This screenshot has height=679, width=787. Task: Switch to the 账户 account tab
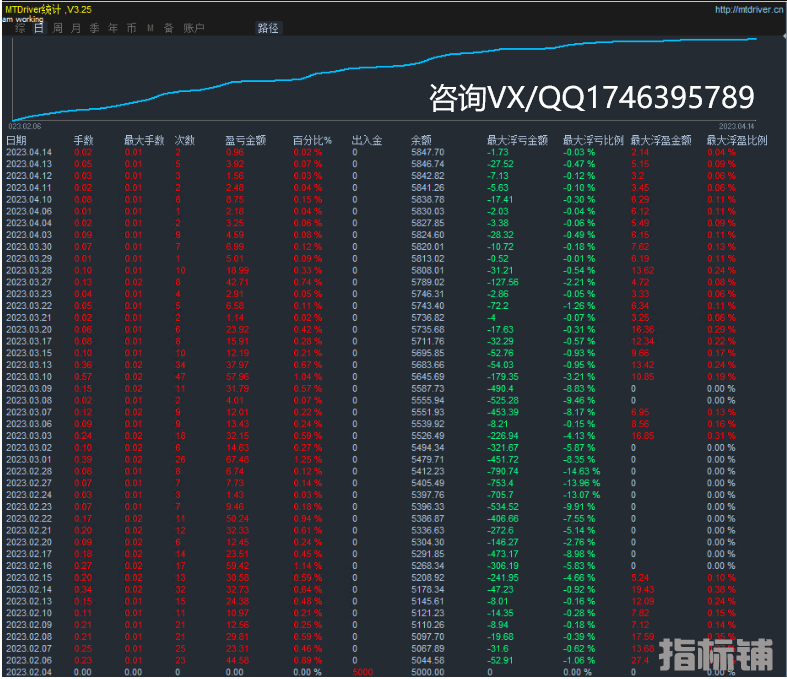(194, 29)
